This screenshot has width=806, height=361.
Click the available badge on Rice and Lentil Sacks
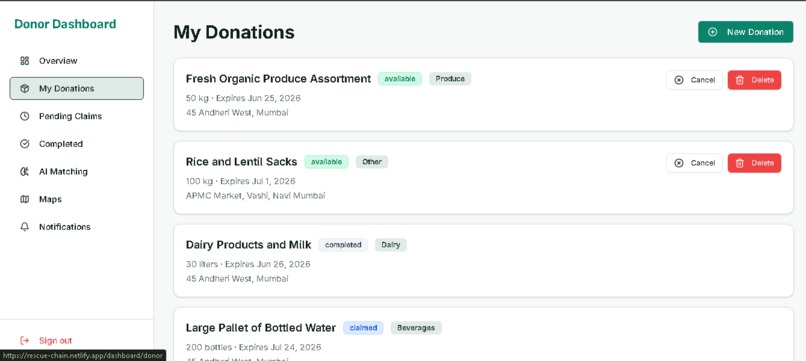click(x=326, y=162)
